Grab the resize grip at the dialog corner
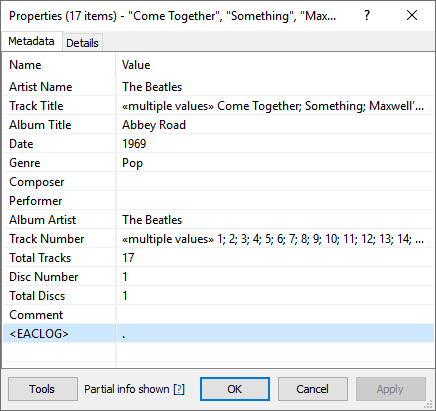 (x=428, y=405)
